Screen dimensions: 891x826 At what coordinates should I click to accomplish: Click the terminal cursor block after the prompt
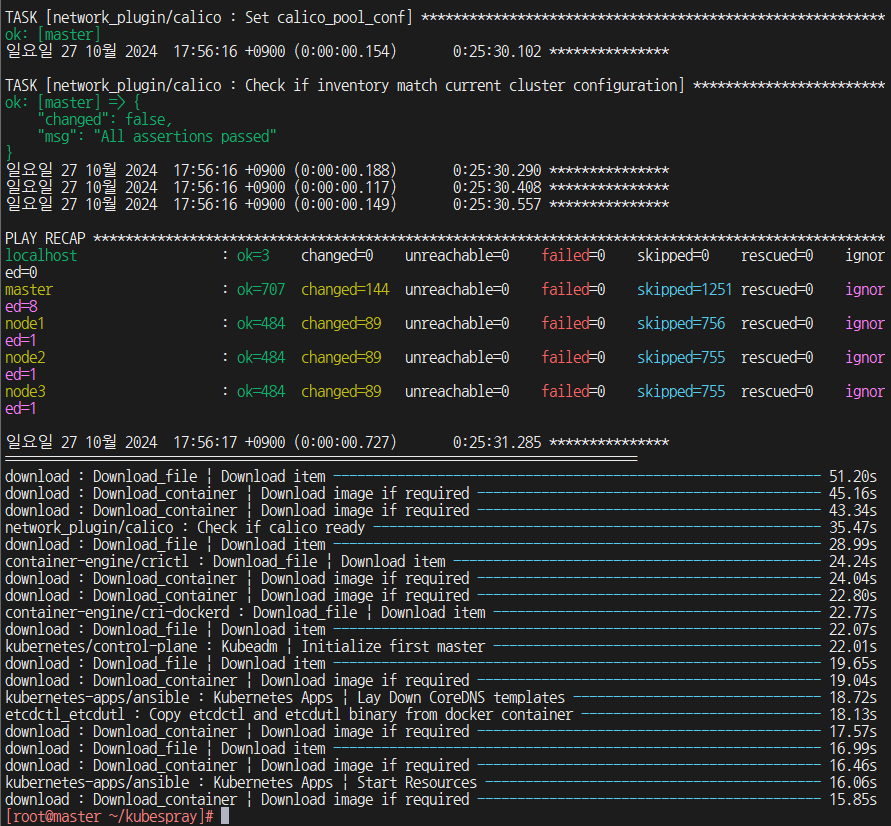[x=225, y=816]
